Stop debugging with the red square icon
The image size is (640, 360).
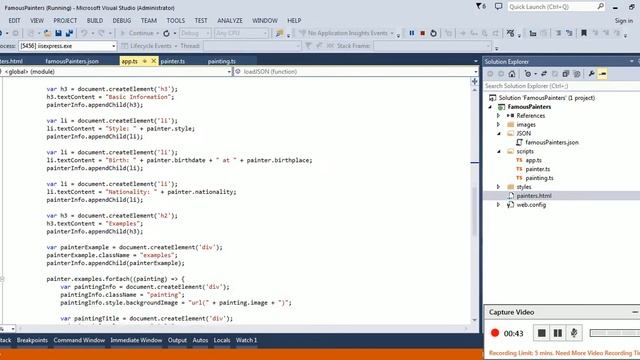pyautogui.click(x=422, y=33)
